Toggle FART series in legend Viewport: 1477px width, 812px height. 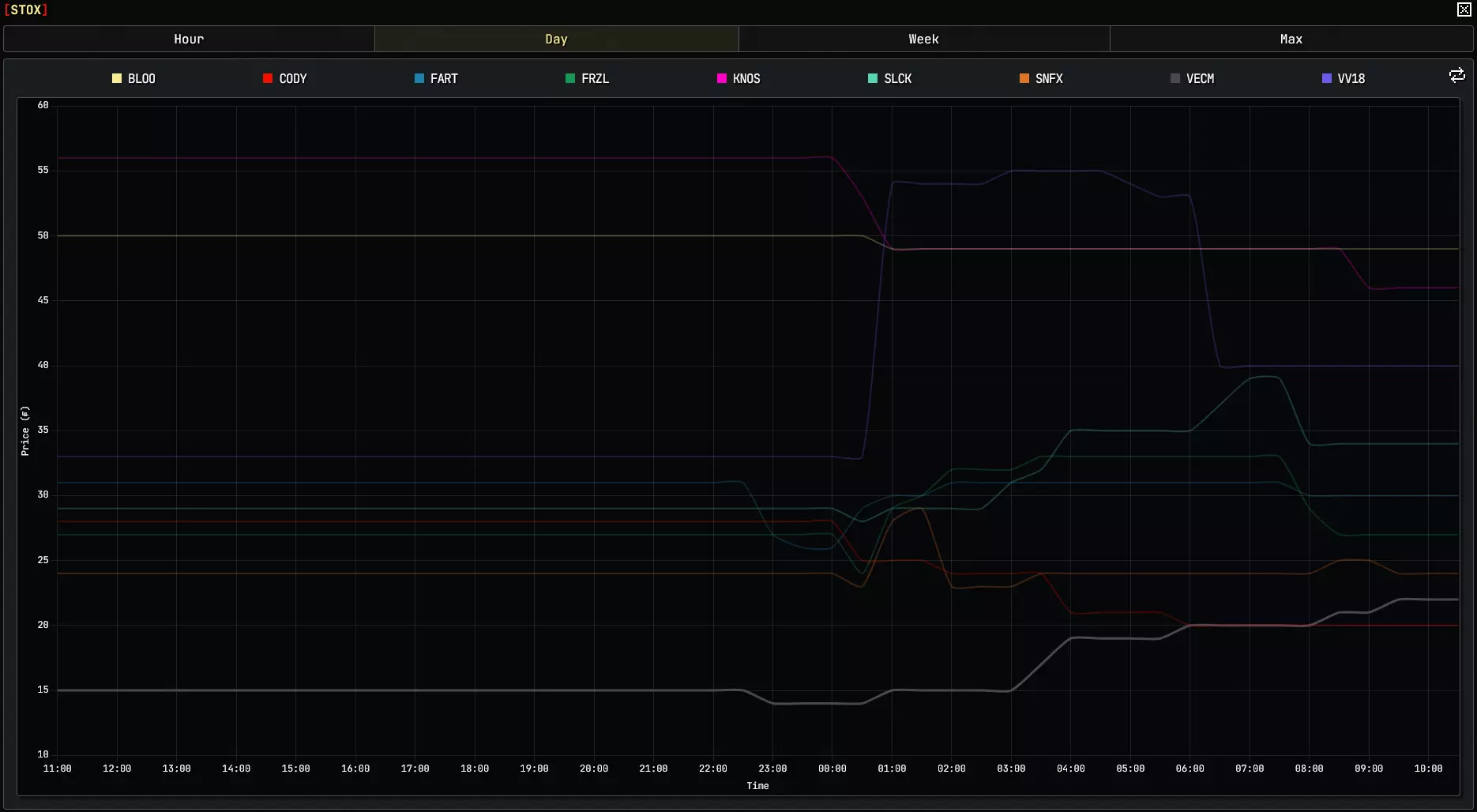point(436,78)
